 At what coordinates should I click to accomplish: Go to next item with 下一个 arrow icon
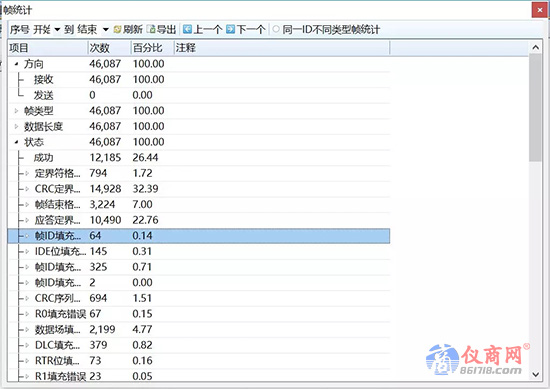230,29
